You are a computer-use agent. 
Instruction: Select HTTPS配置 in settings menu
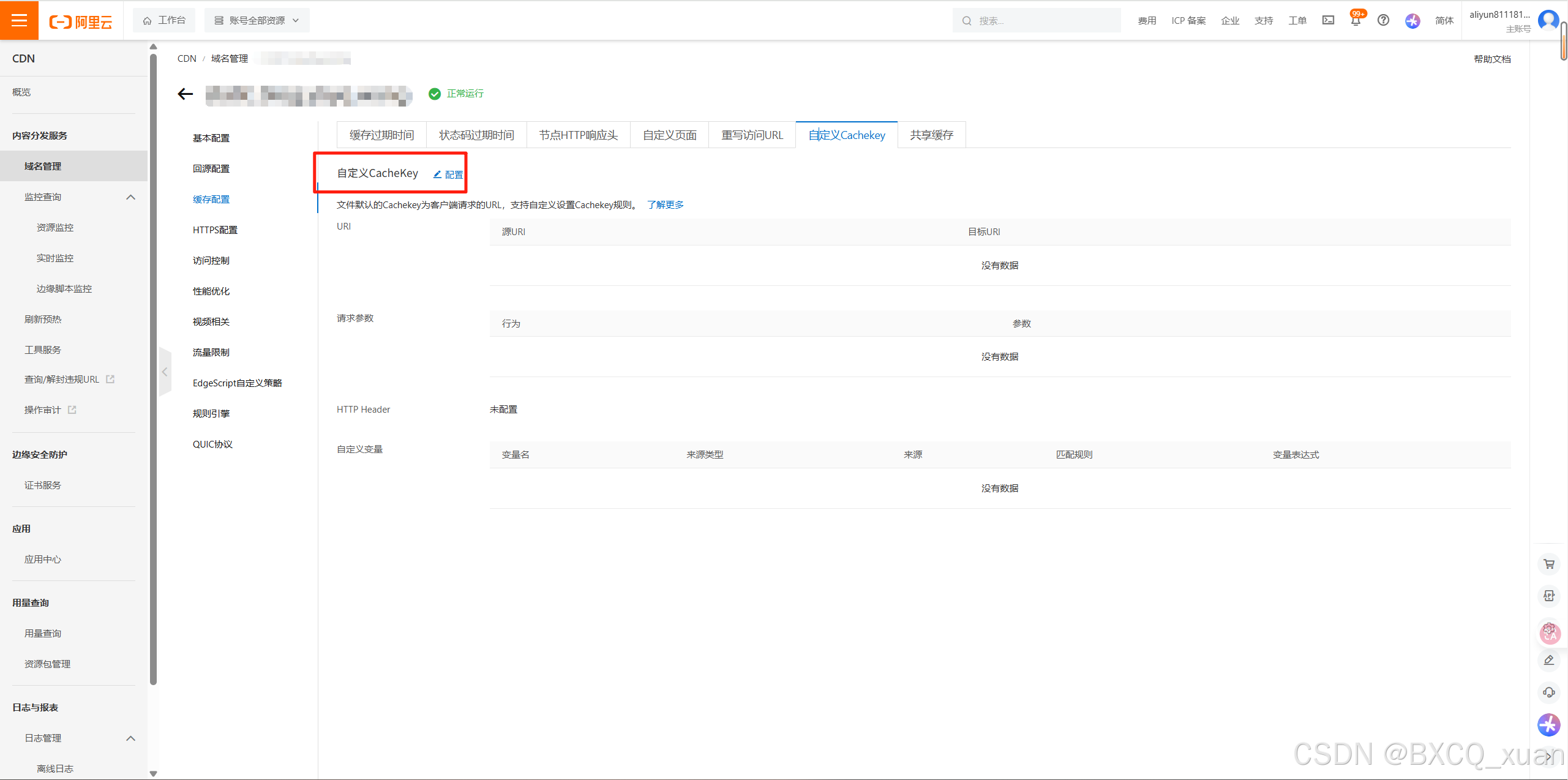215,230
